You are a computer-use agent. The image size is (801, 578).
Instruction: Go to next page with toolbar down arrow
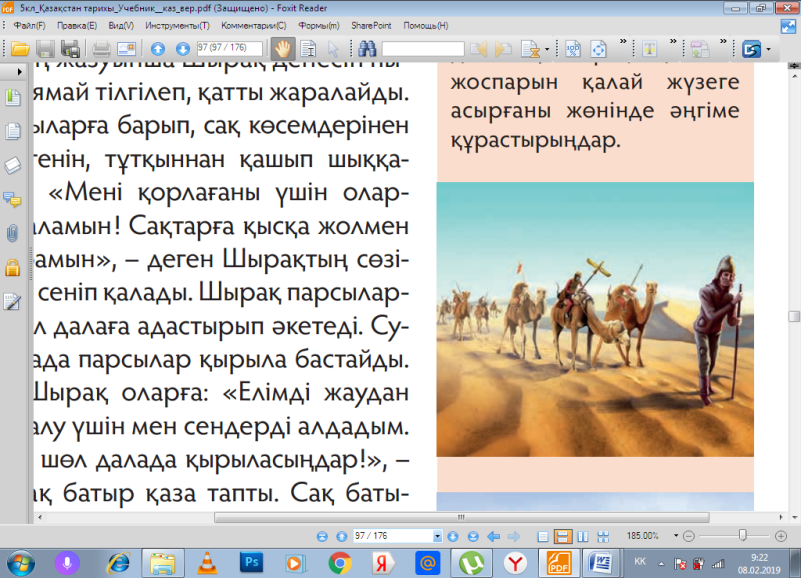182,49
